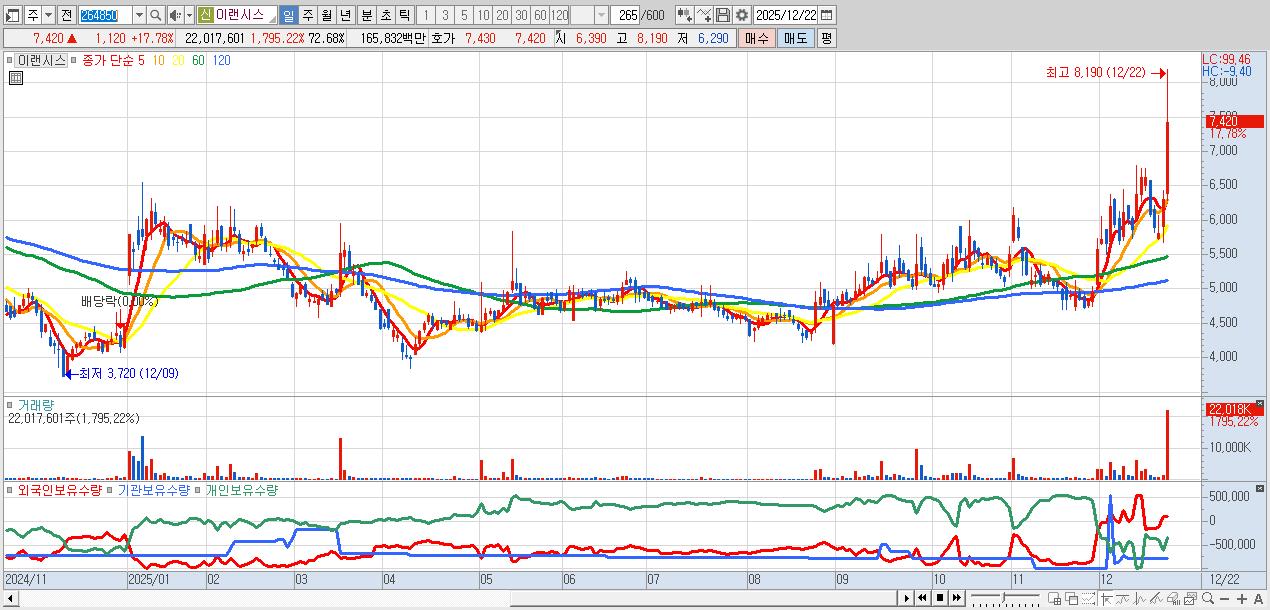Click the grid icon below stock name
Image resolution: width=1270 pixels, height=610 pixels.
(x=14, y=78)
